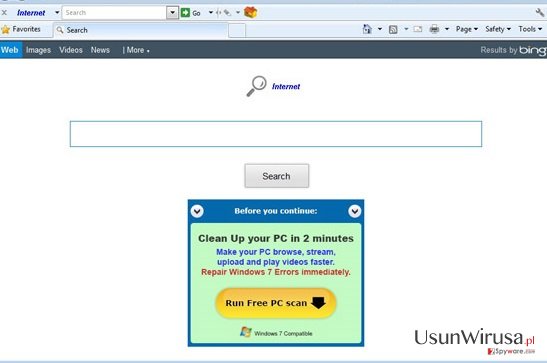Open the Page menu
This screenshot has height=363, width=547.
[467, 29]
